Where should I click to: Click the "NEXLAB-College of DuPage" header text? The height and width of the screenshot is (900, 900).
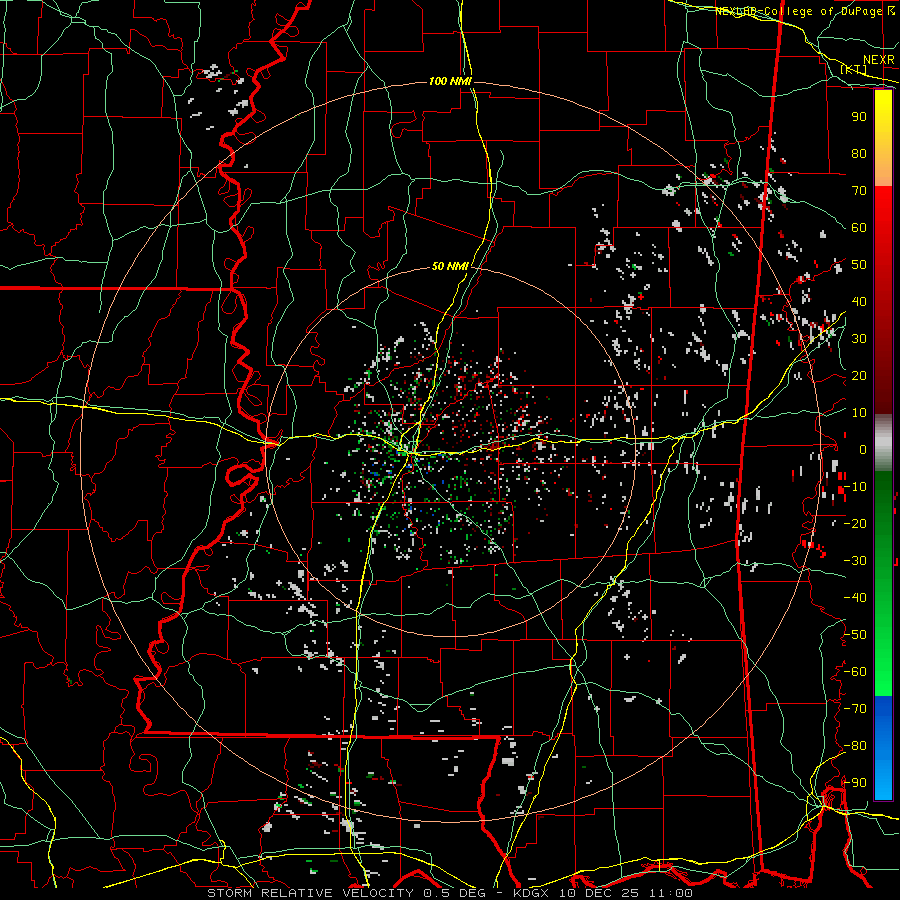click(x=798, y=11)
